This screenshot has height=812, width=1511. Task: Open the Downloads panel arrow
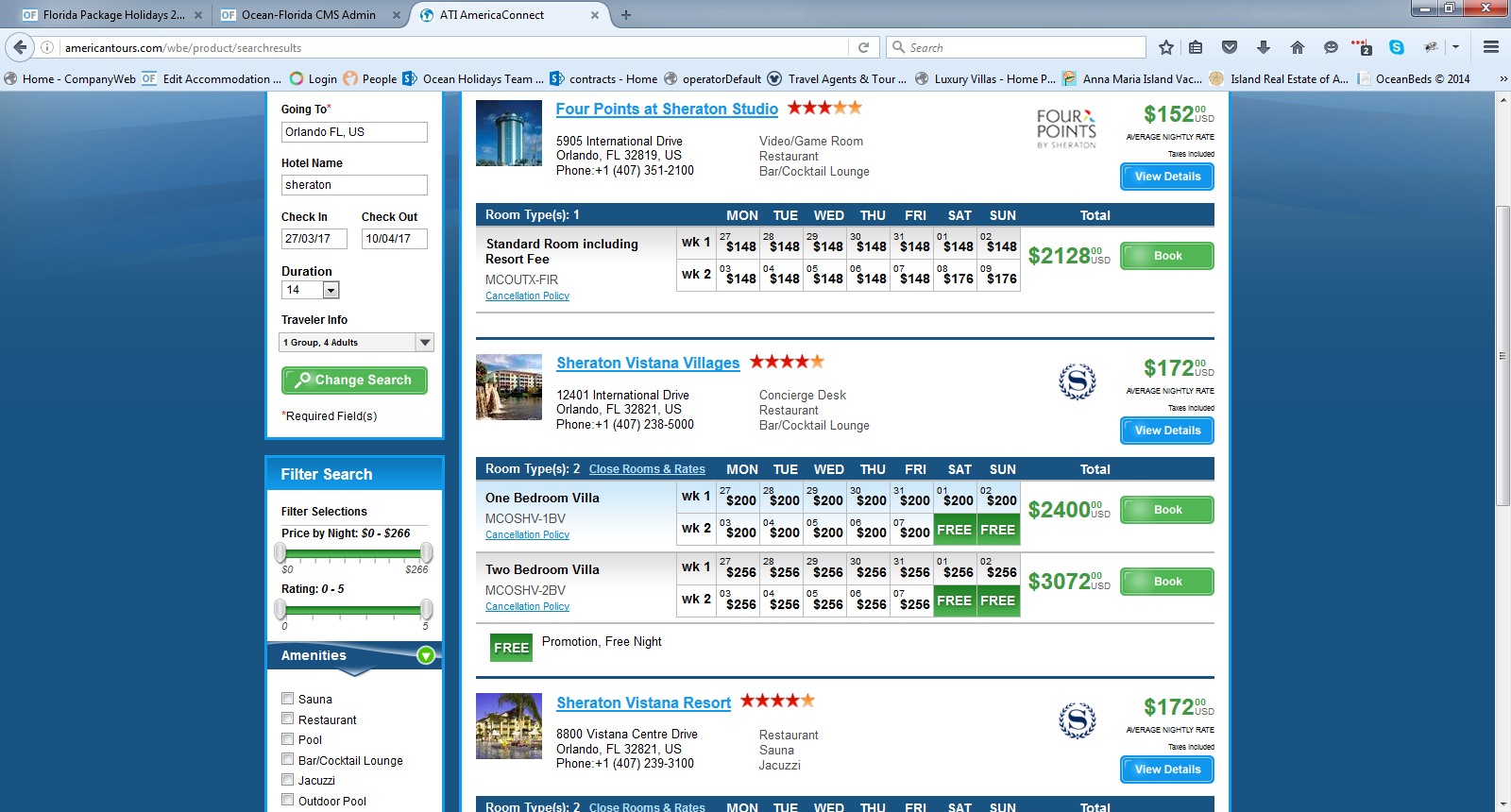(x=1264, y=47)
